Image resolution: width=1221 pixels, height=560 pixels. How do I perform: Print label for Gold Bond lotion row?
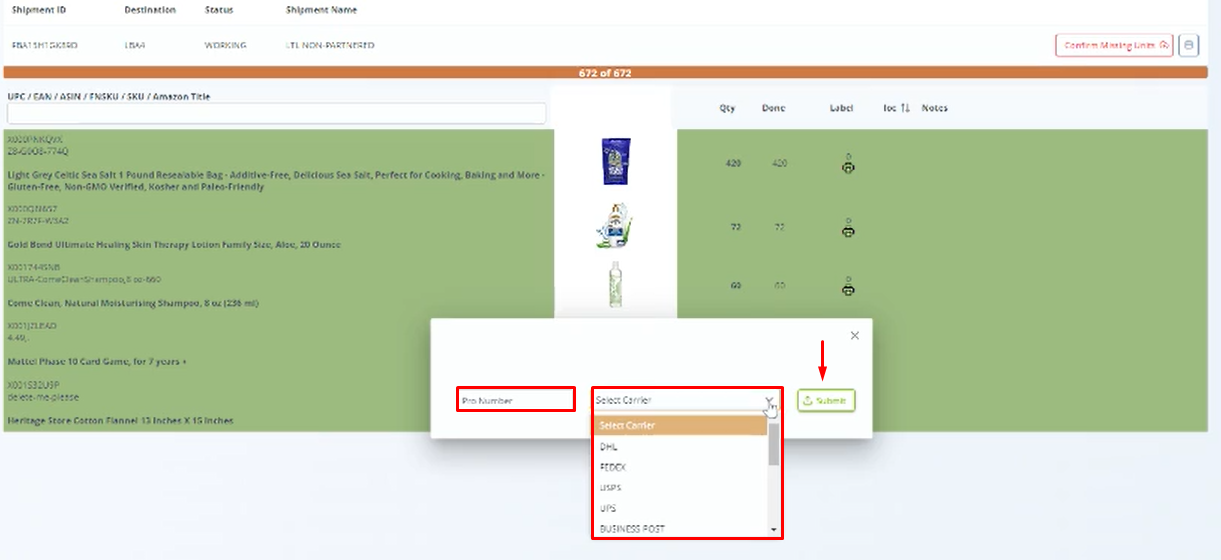coord(848,231)
